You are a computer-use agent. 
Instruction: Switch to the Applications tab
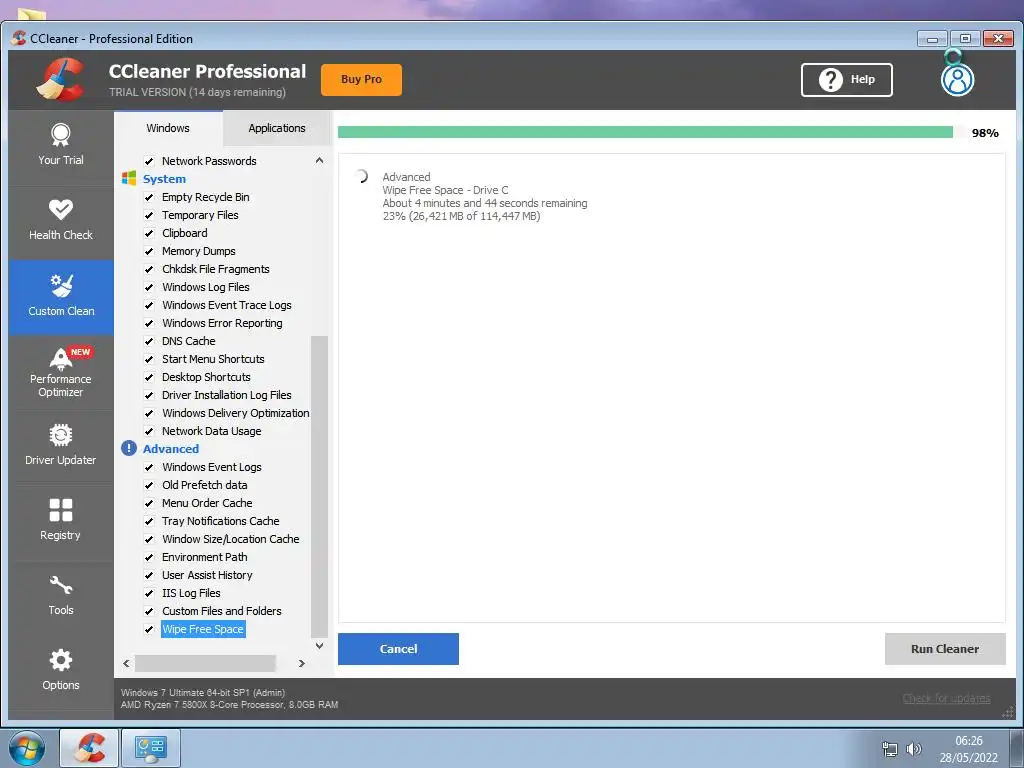pyautogui.click(x=277, y=128)
